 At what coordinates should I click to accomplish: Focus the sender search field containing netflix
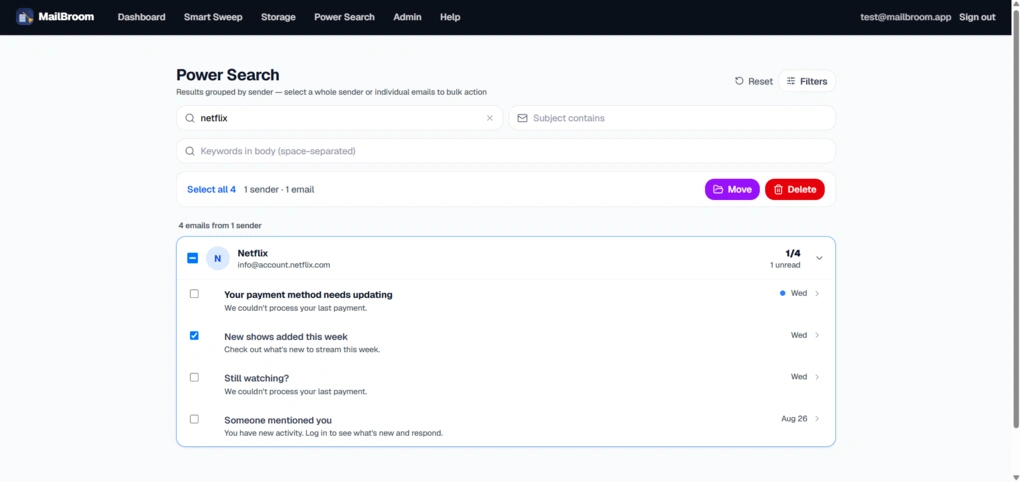click(x=340, y=118)
